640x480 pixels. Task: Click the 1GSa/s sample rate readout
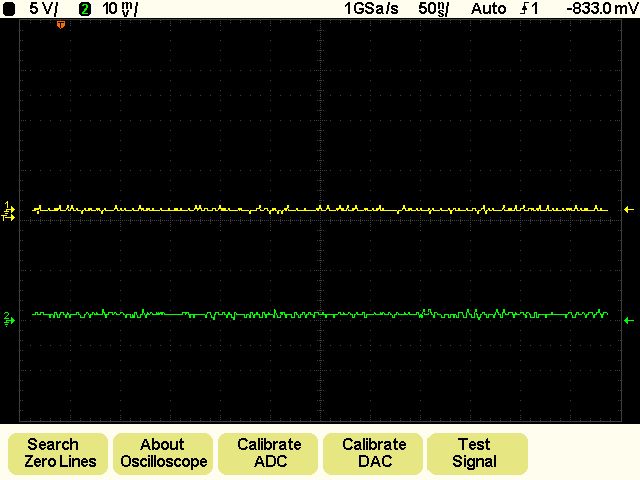[x=371, y=8]
